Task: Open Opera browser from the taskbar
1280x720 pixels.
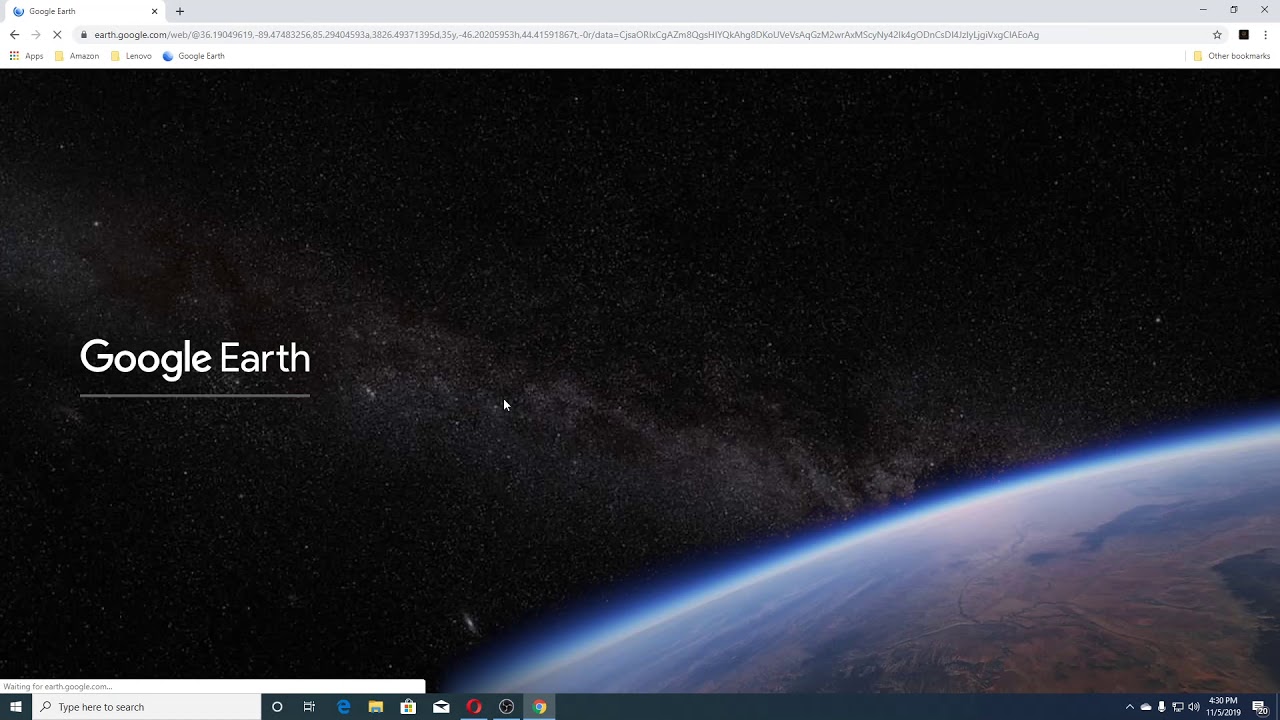Action: (474, 707)
